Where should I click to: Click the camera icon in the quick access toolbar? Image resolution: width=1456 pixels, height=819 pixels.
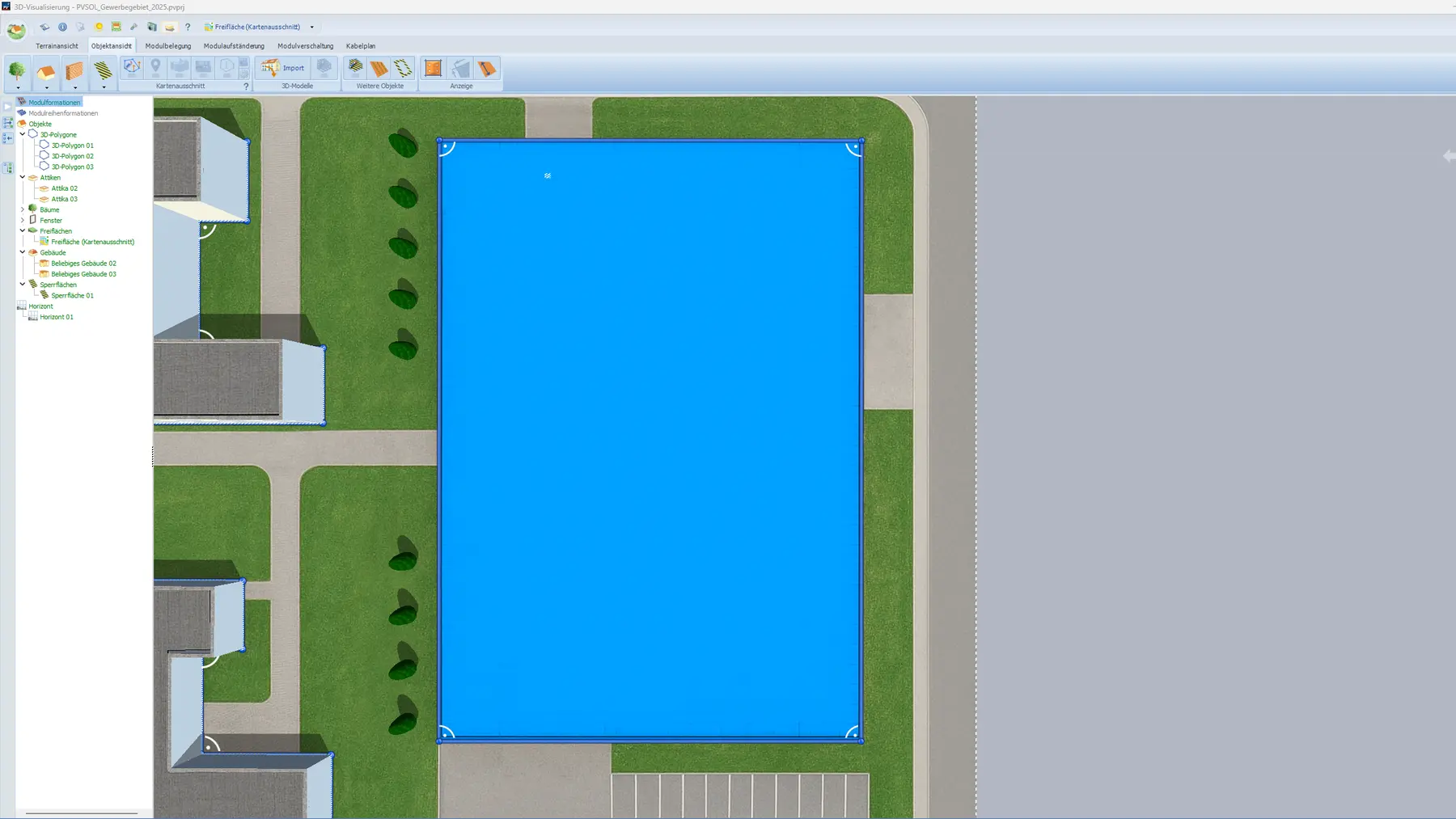click(152, 27)
